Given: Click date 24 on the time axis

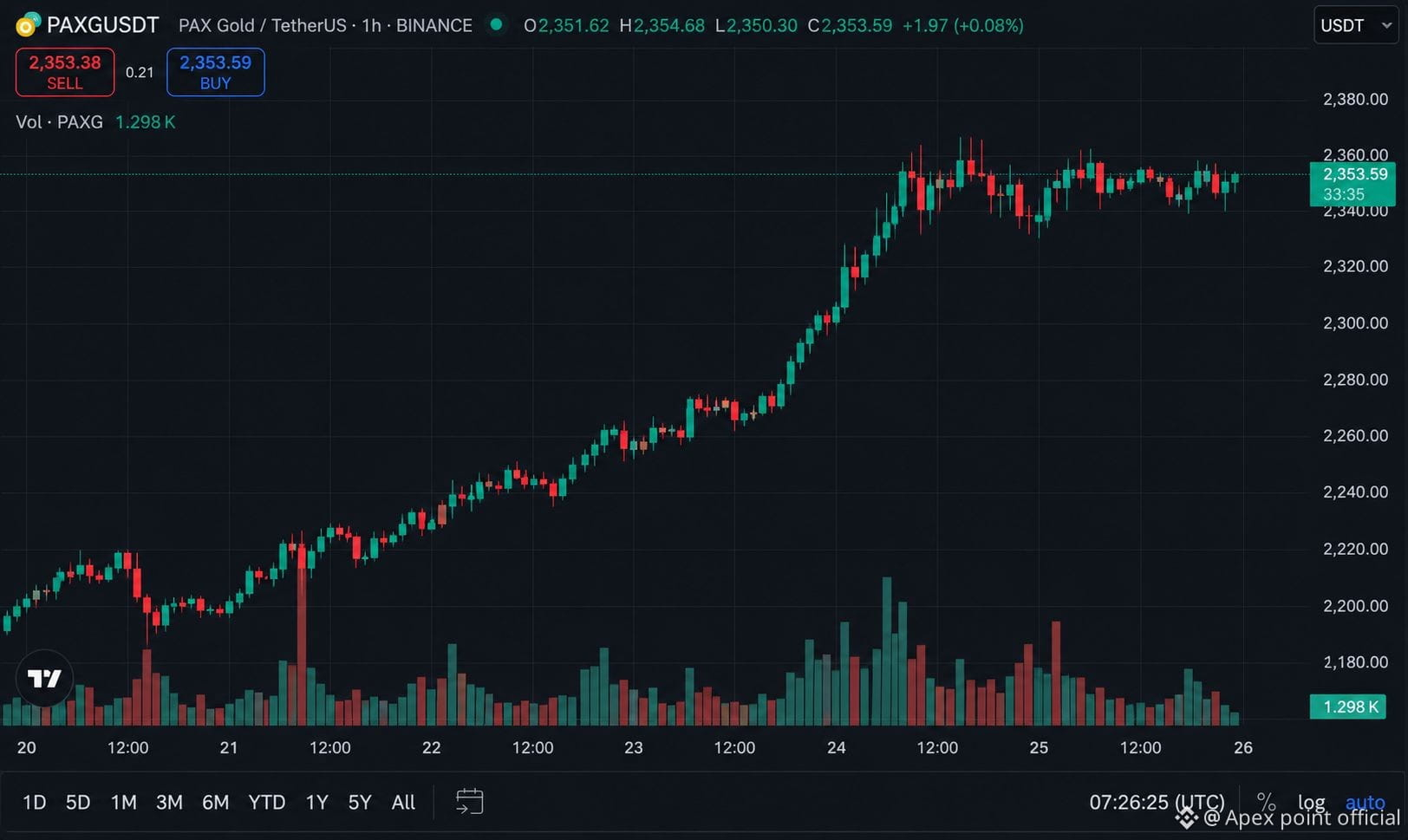Looking at the screenshot, I should pos(837,747).
